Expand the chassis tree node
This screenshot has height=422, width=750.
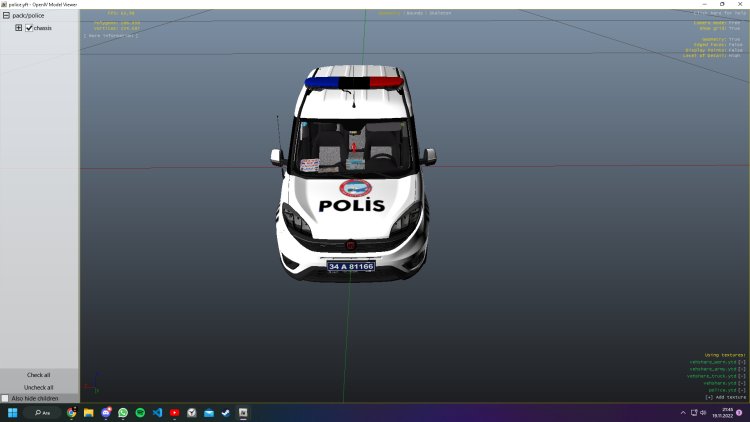coord(18,28)
